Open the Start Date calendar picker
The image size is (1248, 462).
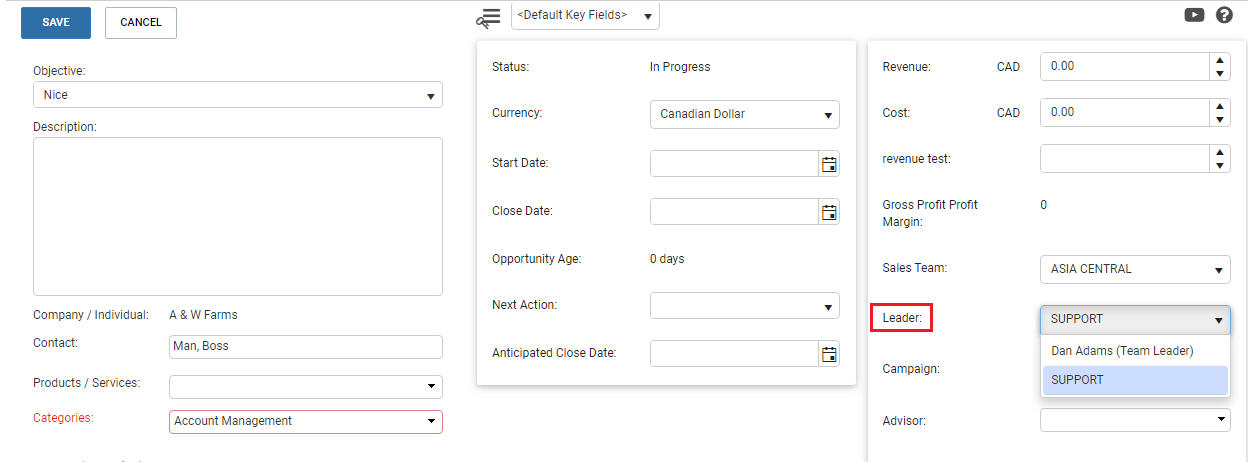click(x=829, y=164)
